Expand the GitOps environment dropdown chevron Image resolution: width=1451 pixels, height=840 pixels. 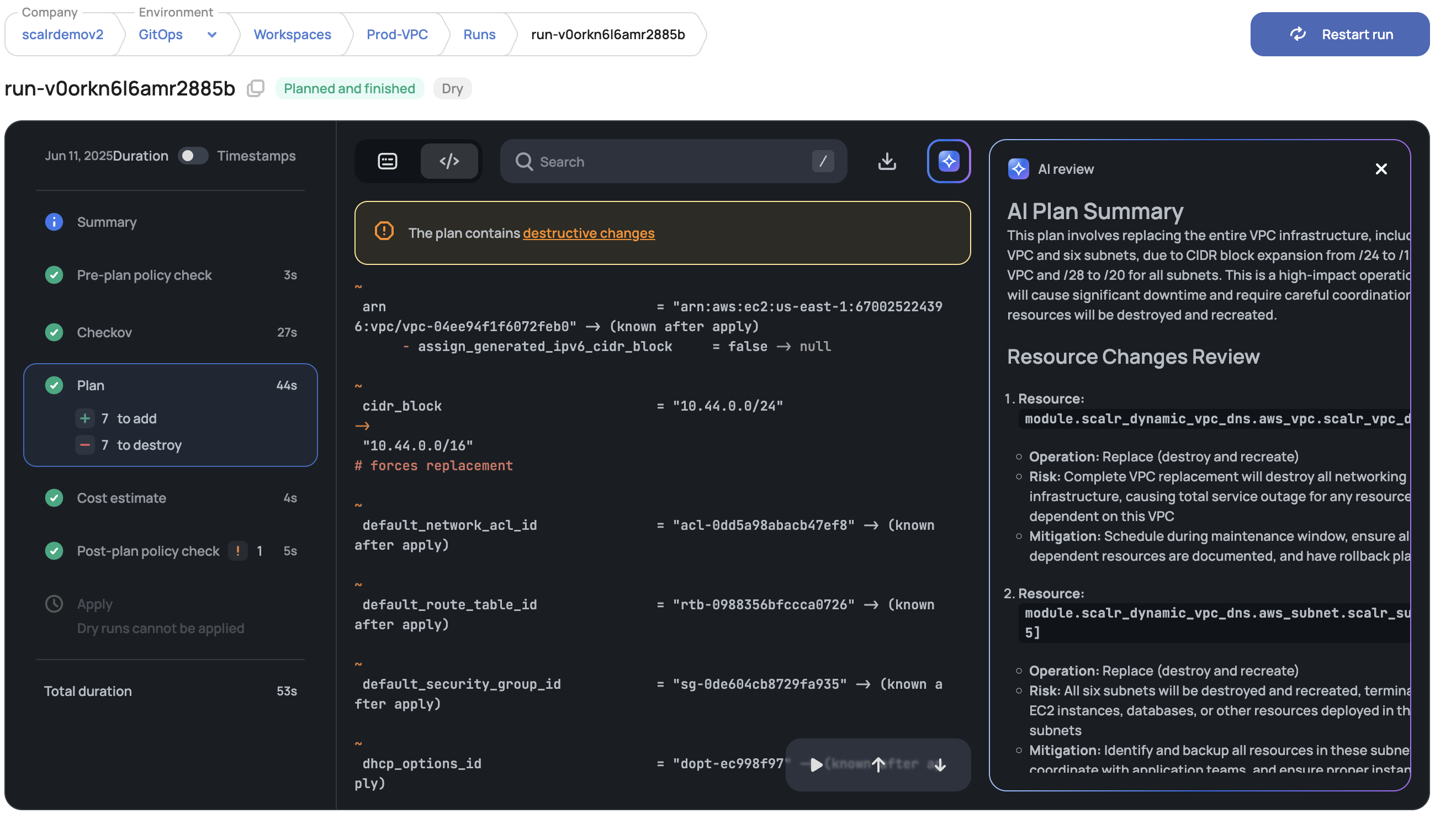212,35
